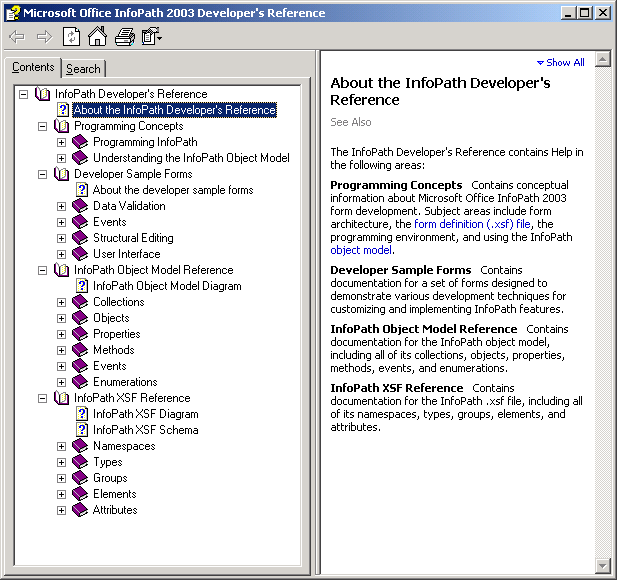Switch to the Contents tab
The height and width of the screenshot is (580, 617).
coord(33,67)
